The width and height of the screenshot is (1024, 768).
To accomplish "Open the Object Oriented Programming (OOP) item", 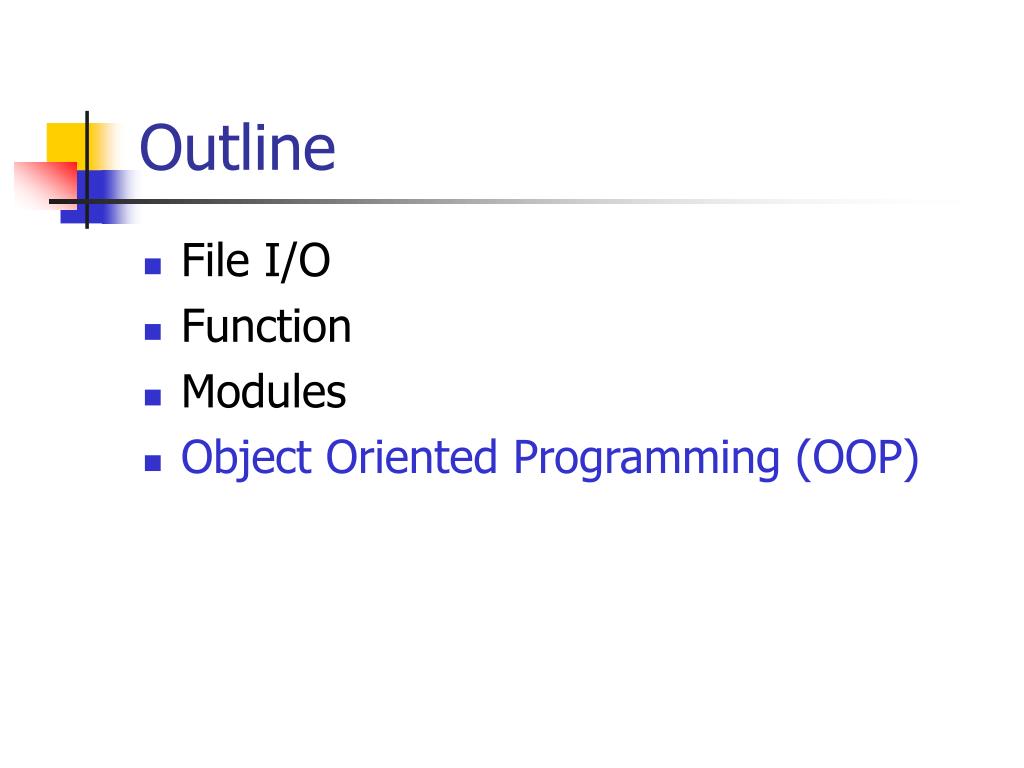I will click(550, 458).
